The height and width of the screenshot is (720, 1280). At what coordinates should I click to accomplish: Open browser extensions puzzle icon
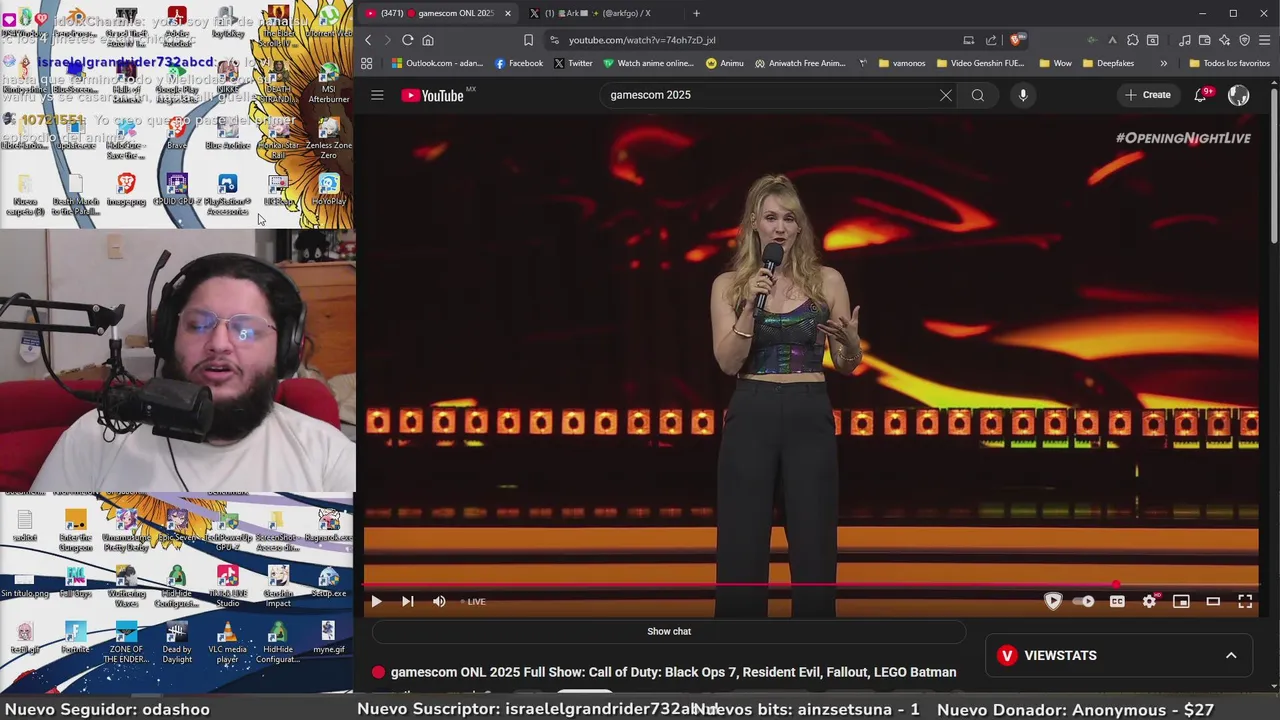coord(1132,40)
